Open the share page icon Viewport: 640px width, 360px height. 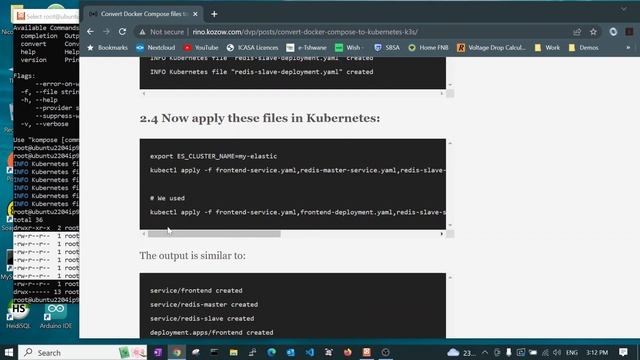(x=577, y=32)
